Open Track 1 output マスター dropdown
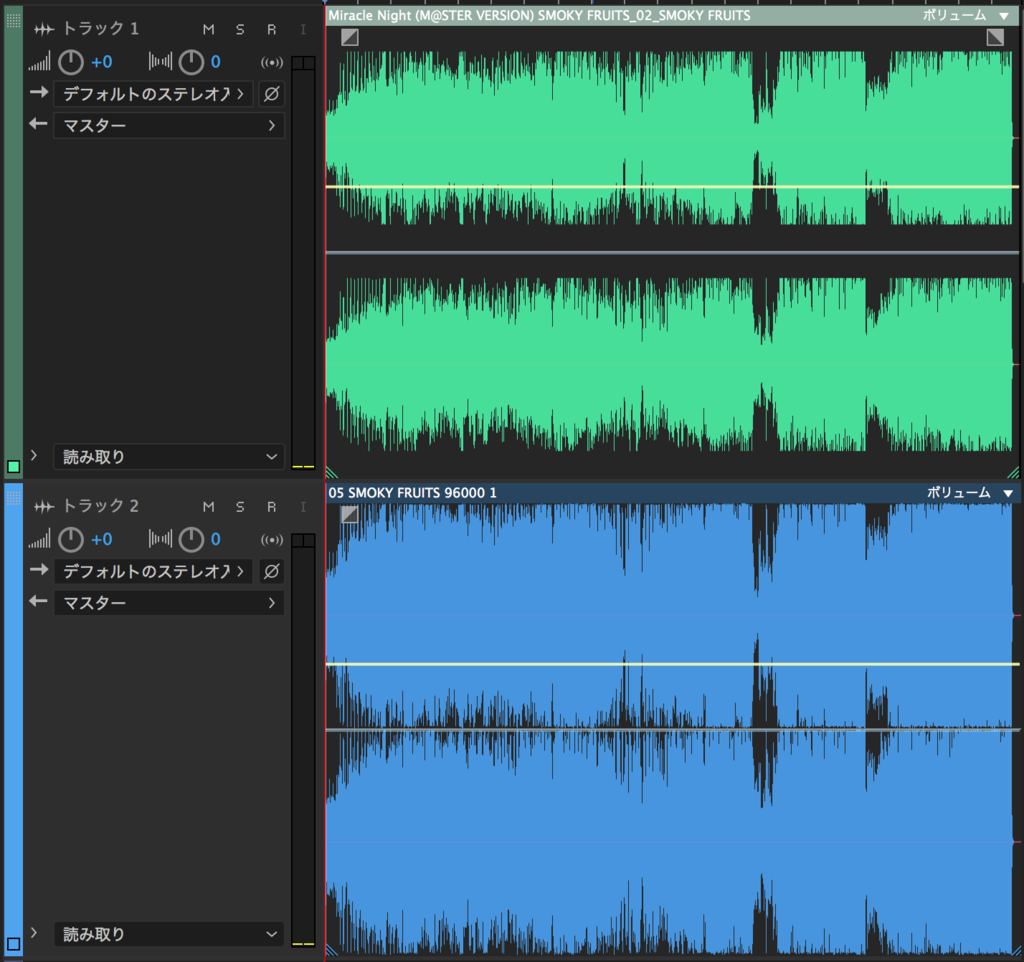Image resolution: width=1024 pixels, height=962 pixels. [169, 125]
